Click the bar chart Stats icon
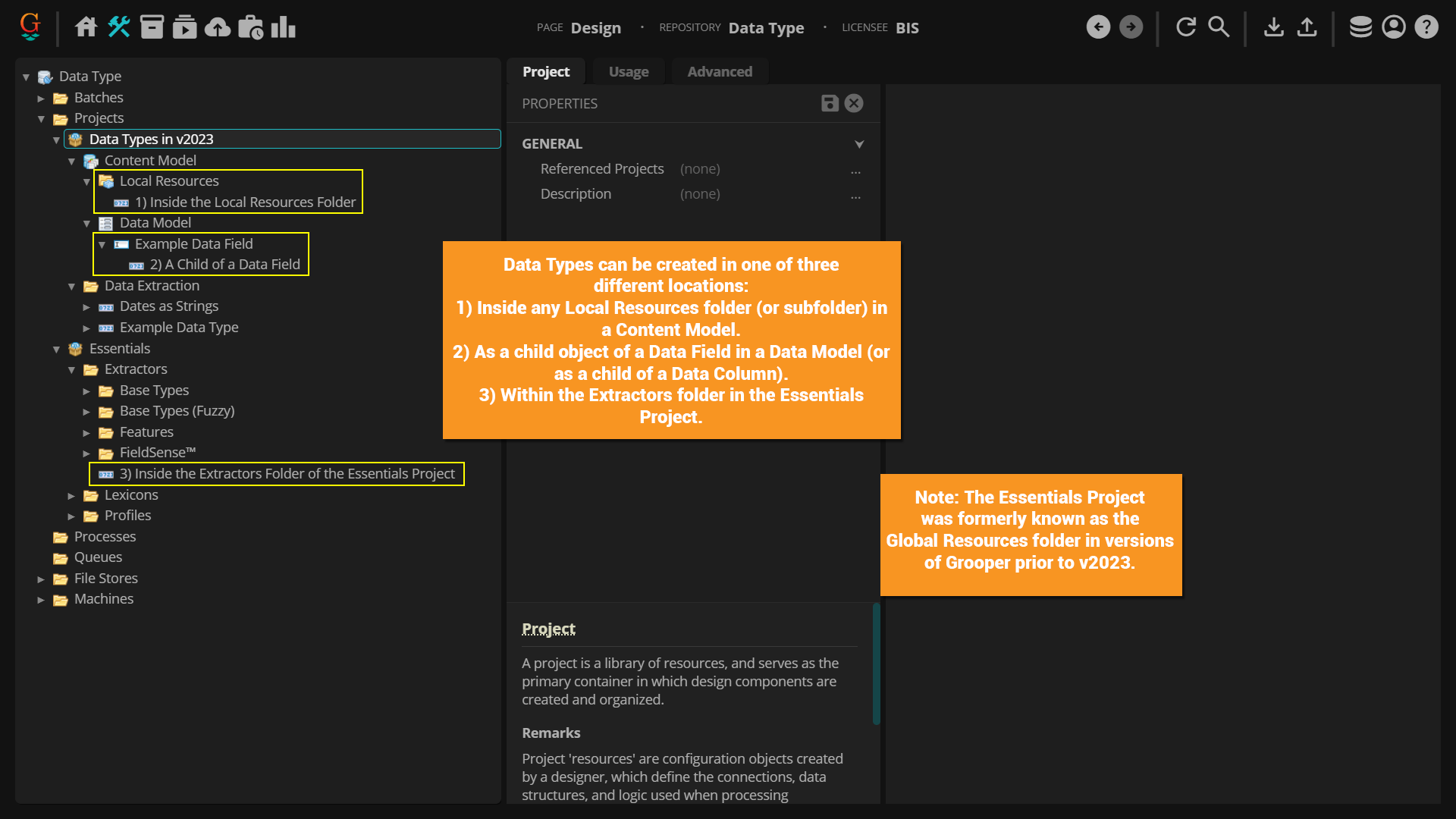The height and width of the screenshot is (819, 1456). click(x=283, y=27)
